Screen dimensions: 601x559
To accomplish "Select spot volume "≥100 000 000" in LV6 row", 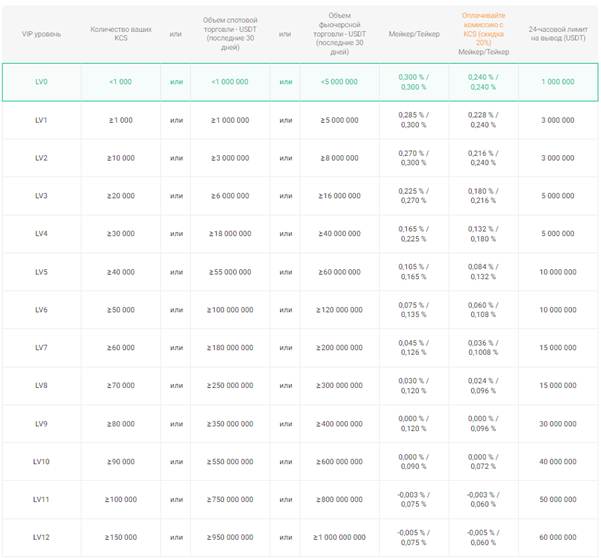I will point(230,310).
